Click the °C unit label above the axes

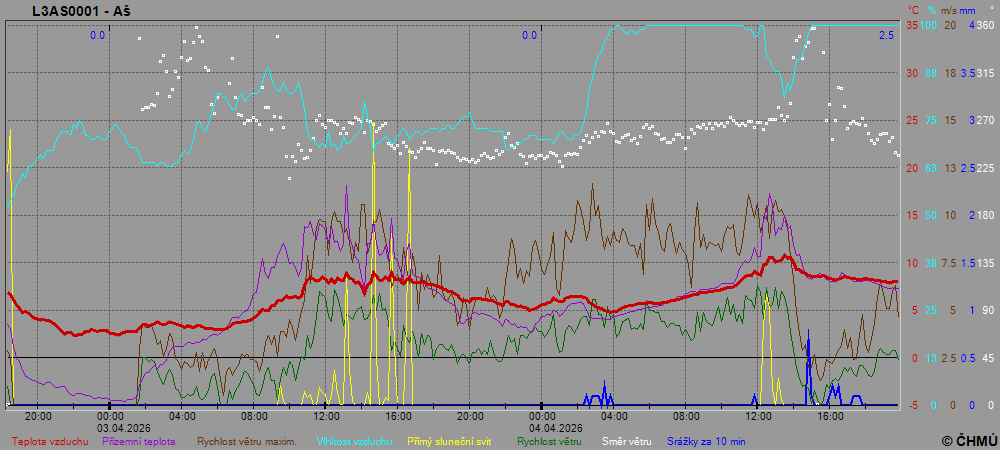point(911,10)
